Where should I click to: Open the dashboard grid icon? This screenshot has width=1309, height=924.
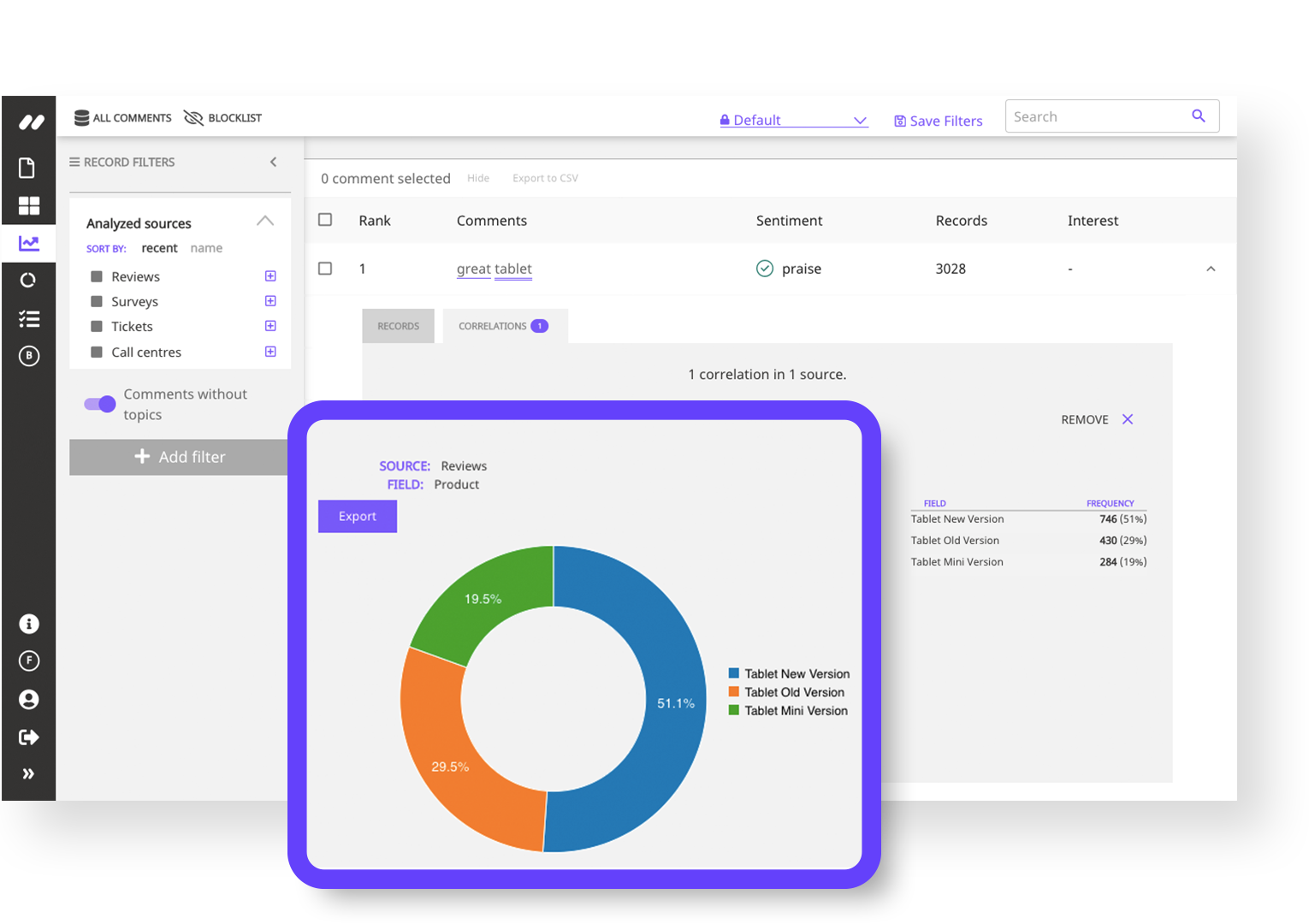(x=28, y=205)
